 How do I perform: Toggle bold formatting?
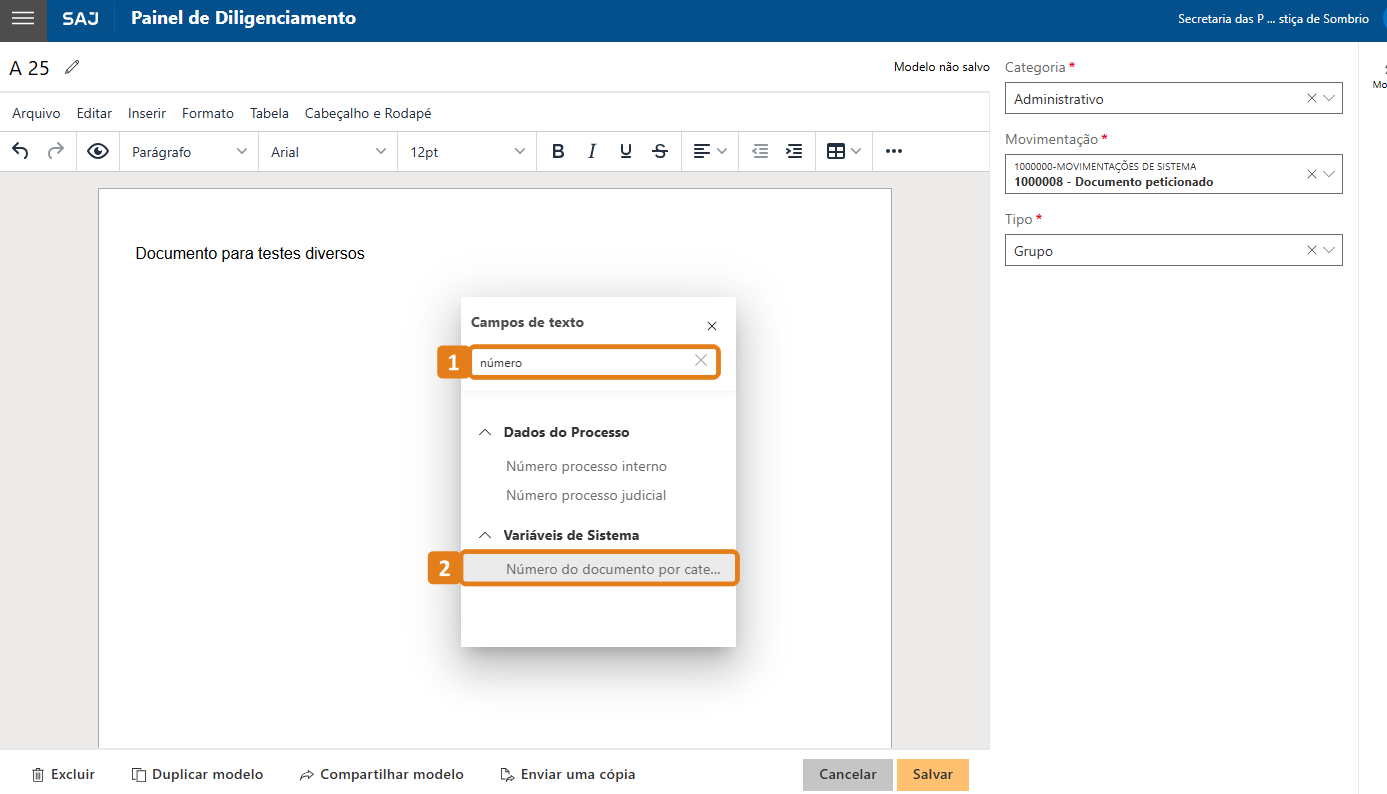tap(558, 151)
